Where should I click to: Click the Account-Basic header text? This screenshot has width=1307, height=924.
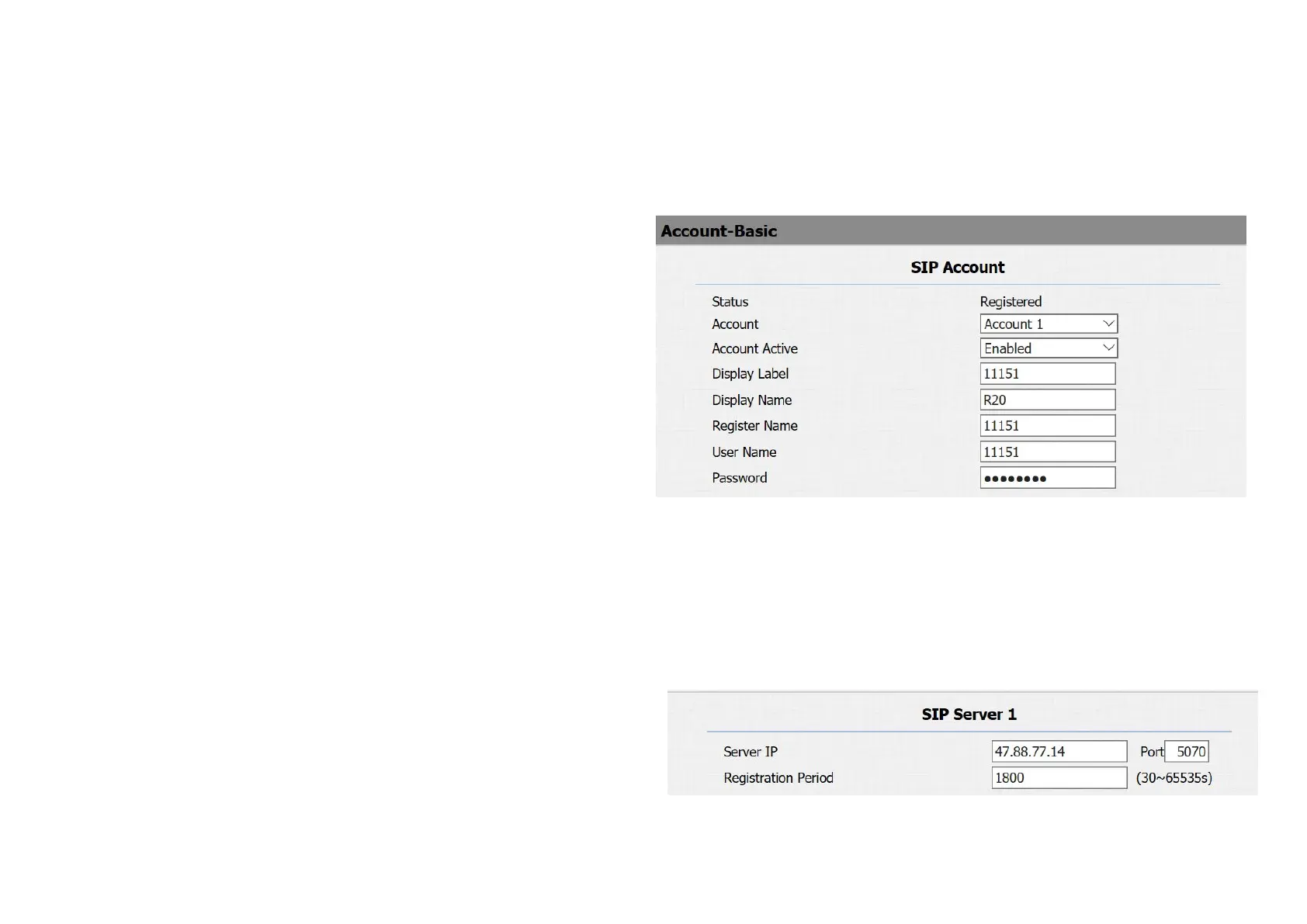point(719,231)
